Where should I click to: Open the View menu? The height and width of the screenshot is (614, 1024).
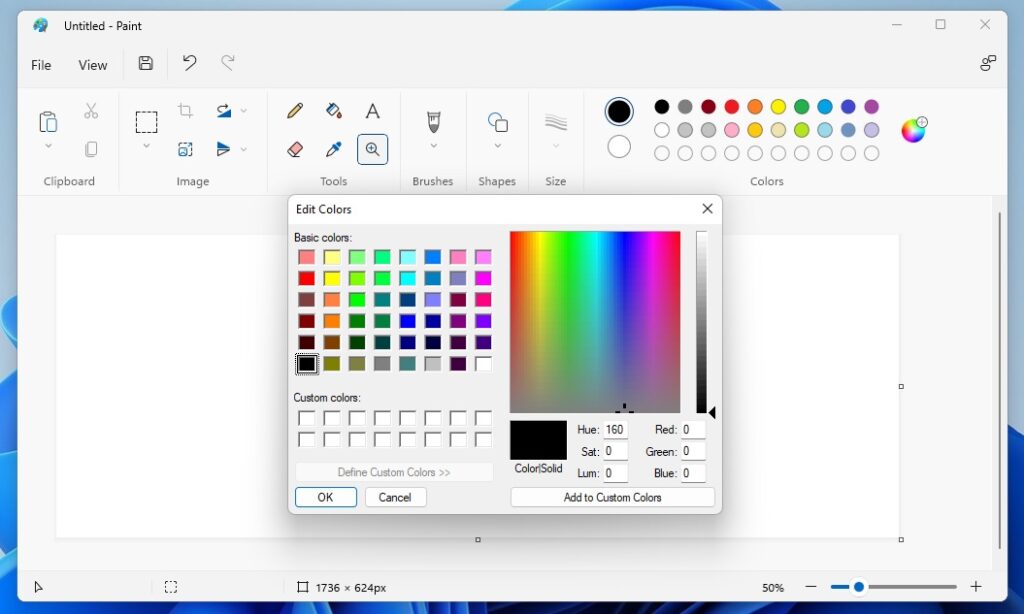[x=92, y=65]
